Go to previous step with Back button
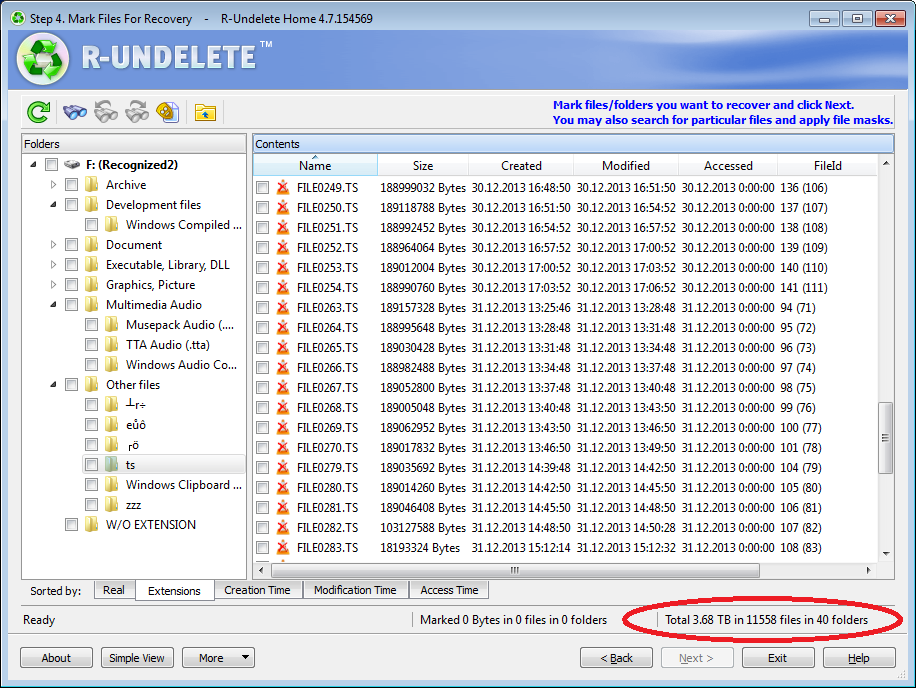This screenshot has height=688, width=916. point(616,658)
